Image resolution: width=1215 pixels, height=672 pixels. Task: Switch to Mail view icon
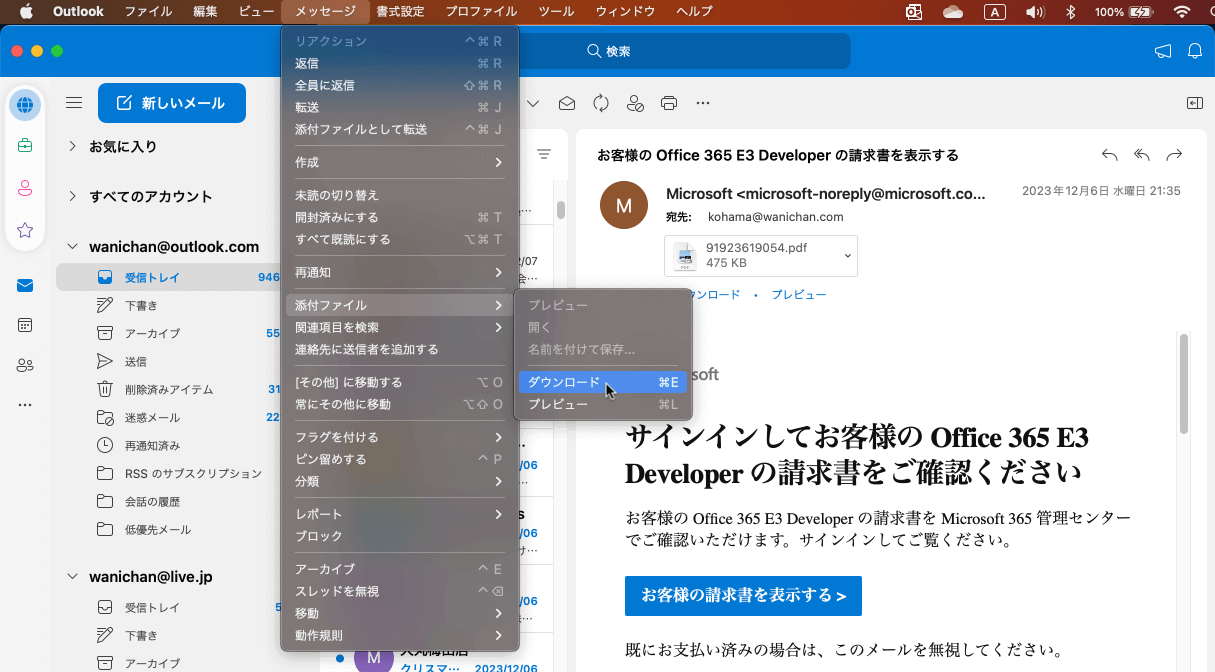point(25,286)
